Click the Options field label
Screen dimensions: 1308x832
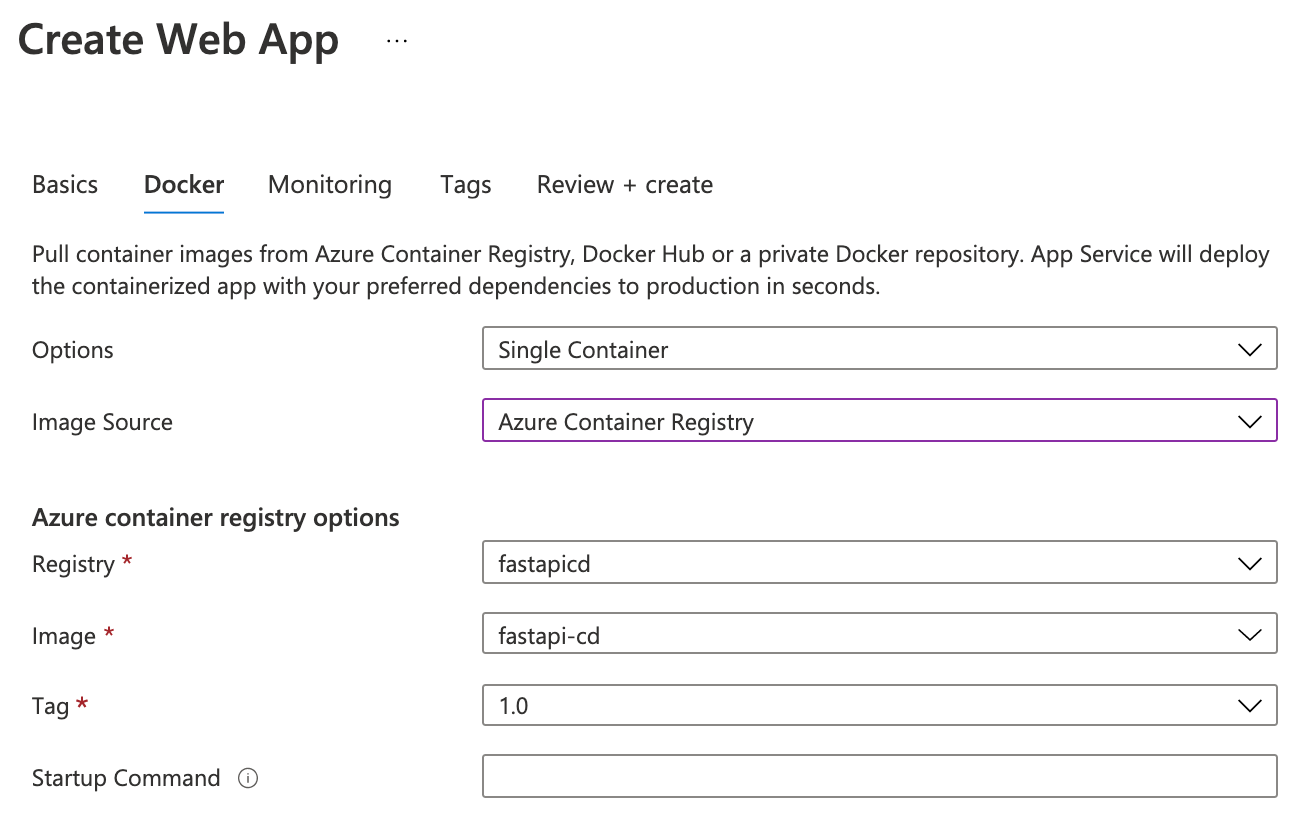click(x=73, y=350)
